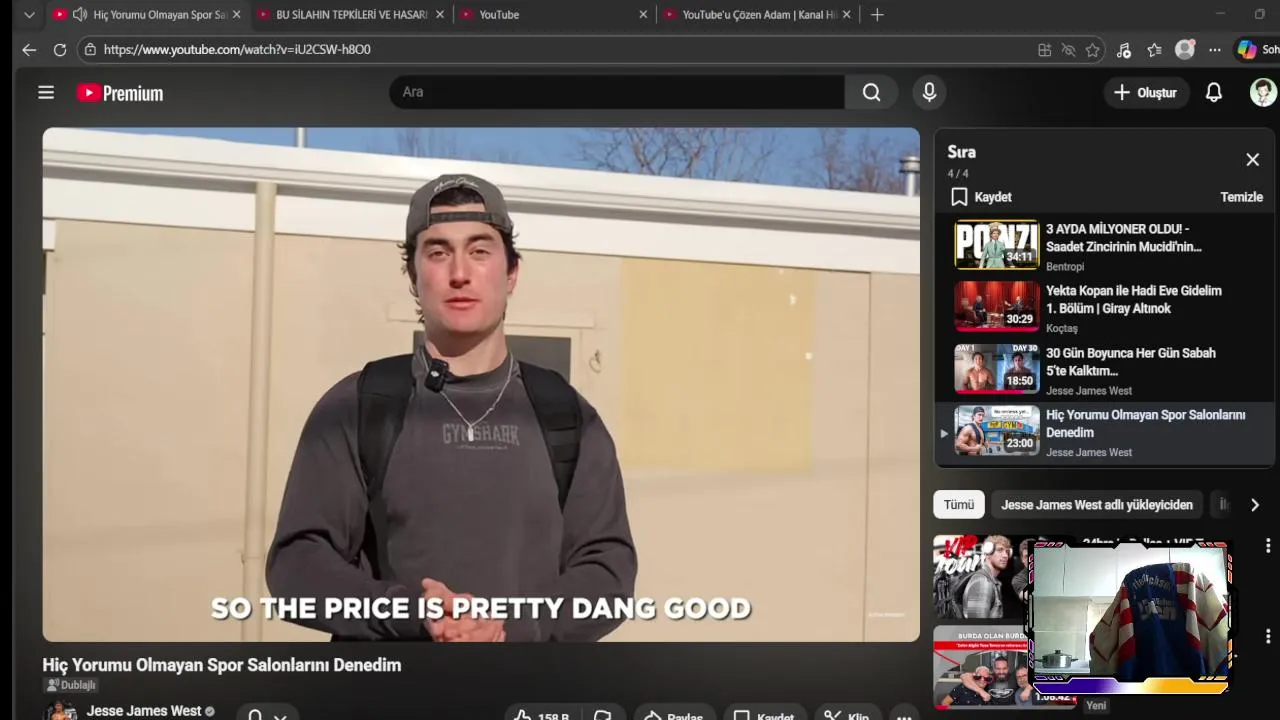
Task: Play queue video 3 AYDA MİLYONER OLDU!
Action: [997, 245]
